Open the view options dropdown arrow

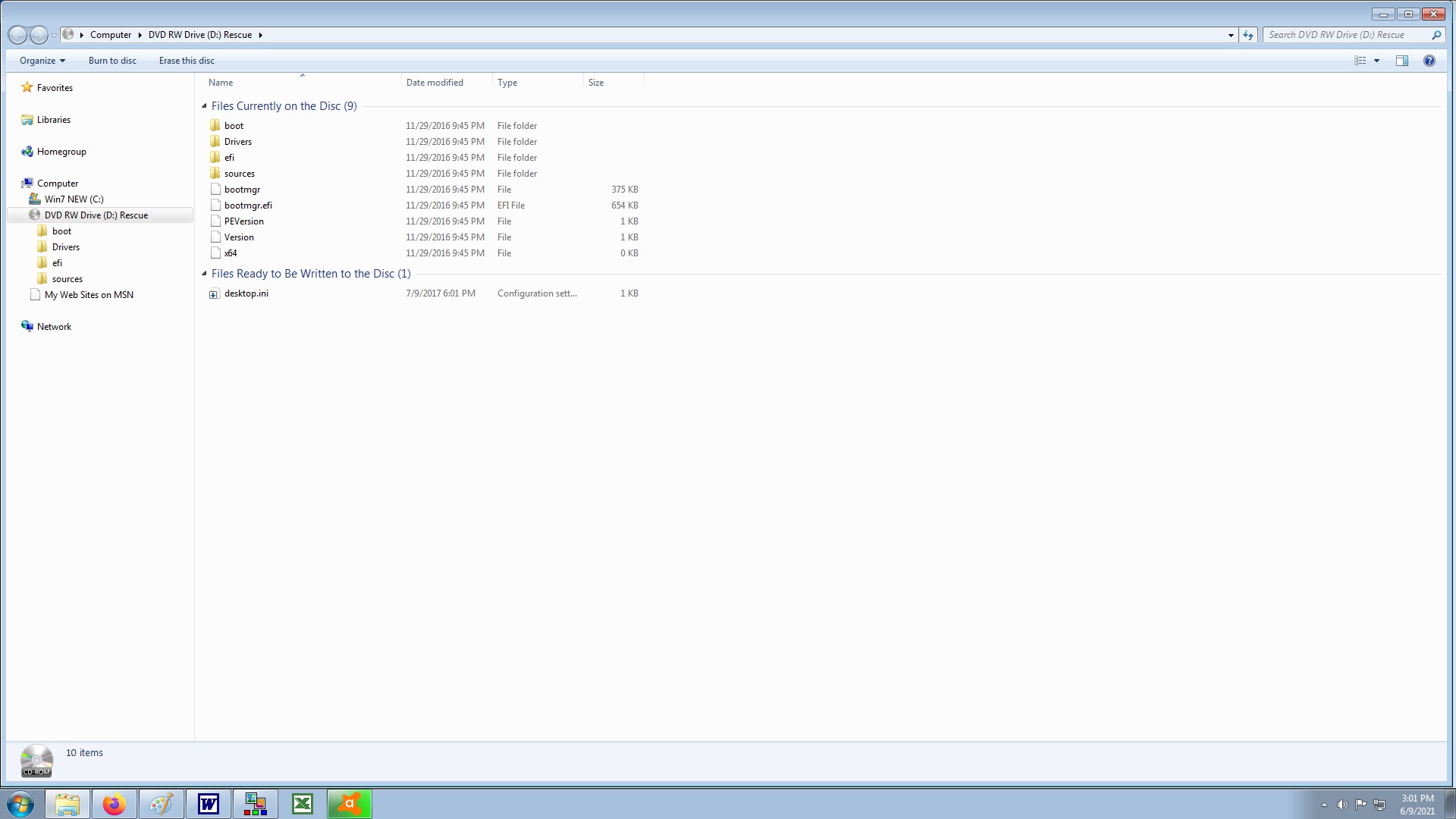click(x=1376, y=61)
